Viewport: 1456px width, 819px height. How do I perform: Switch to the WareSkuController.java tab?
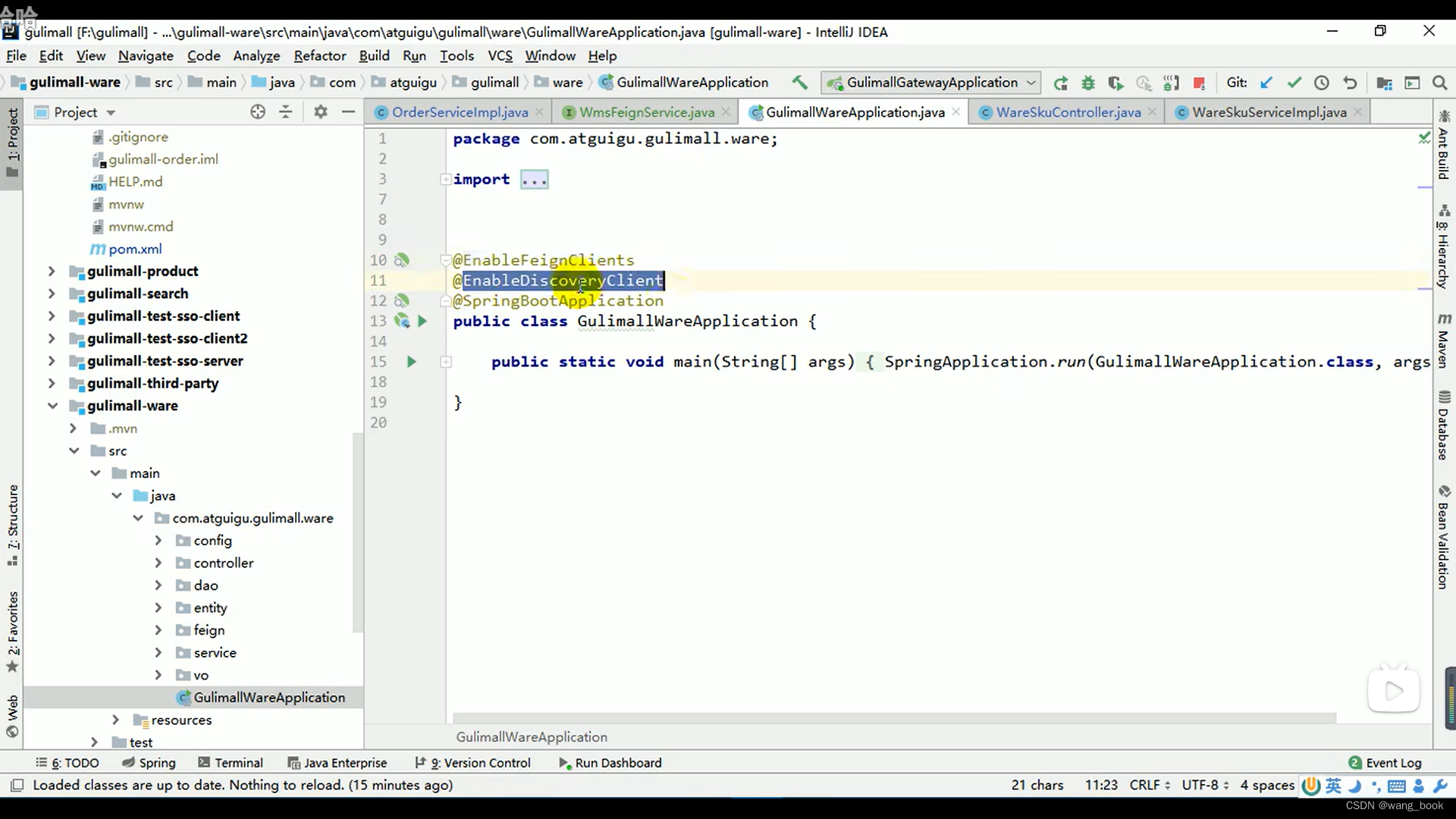pyautogui.click(x=1067, y=112)
